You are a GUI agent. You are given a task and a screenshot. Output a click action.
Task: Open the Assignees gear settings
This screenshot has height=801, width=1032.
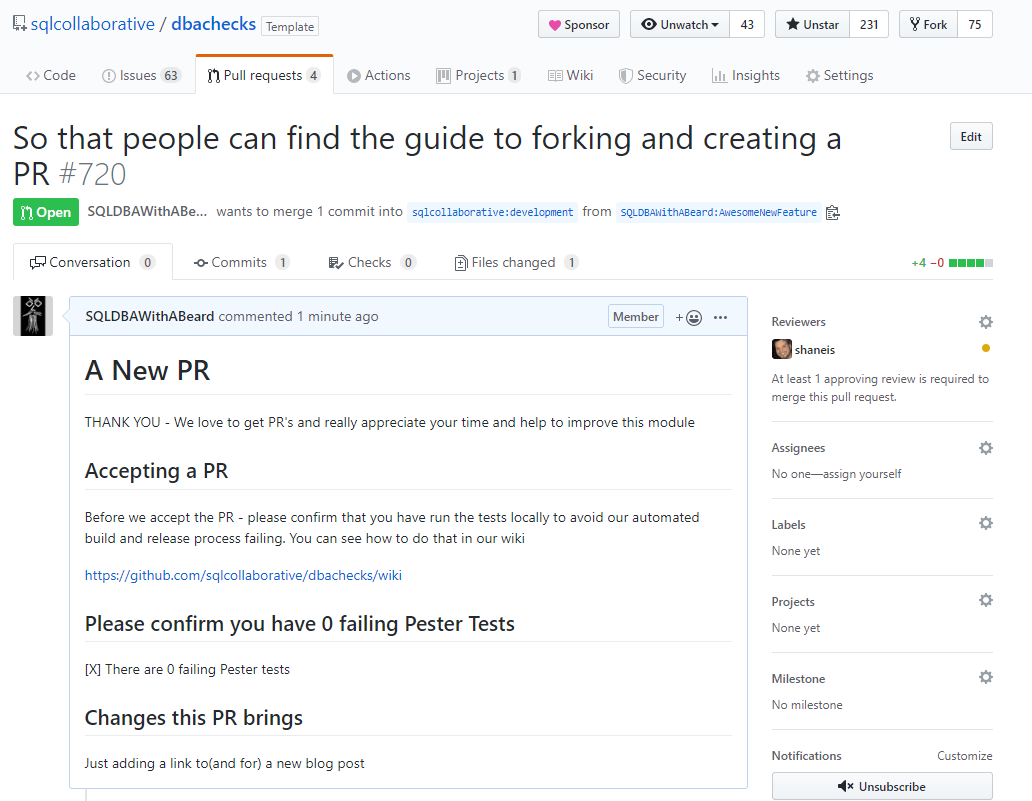pyautogui.click(x=985, y=448)
